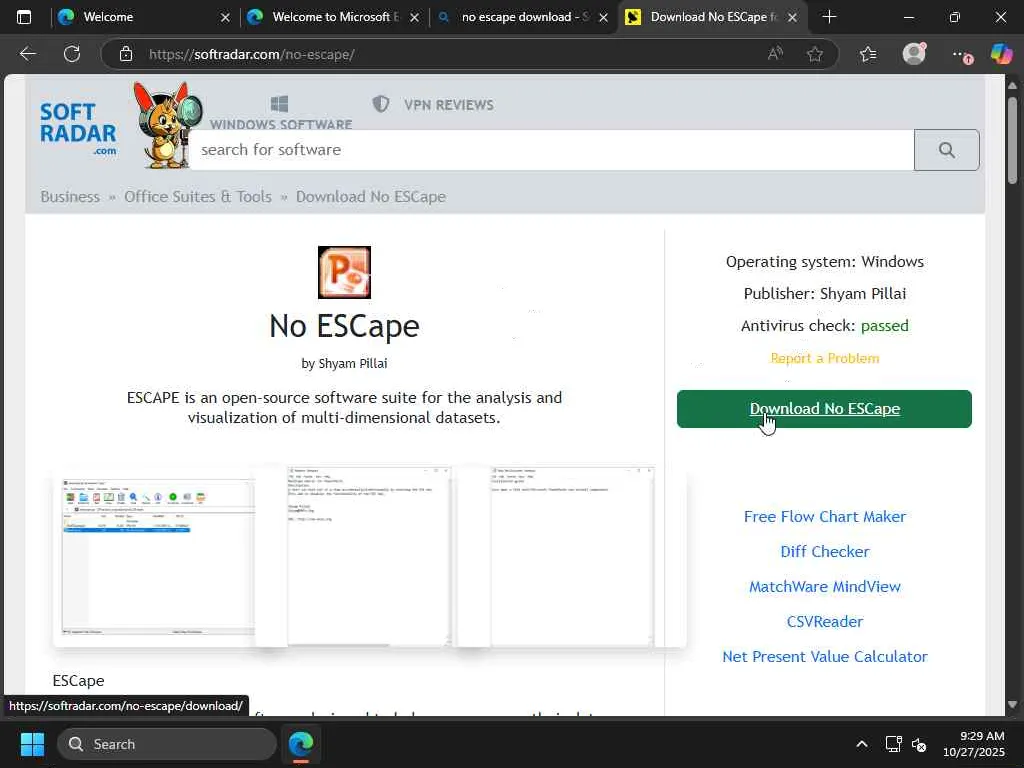The width and height of the screenshot is (1024, 768).
Task: View site information lock icon
Action: 126,54
